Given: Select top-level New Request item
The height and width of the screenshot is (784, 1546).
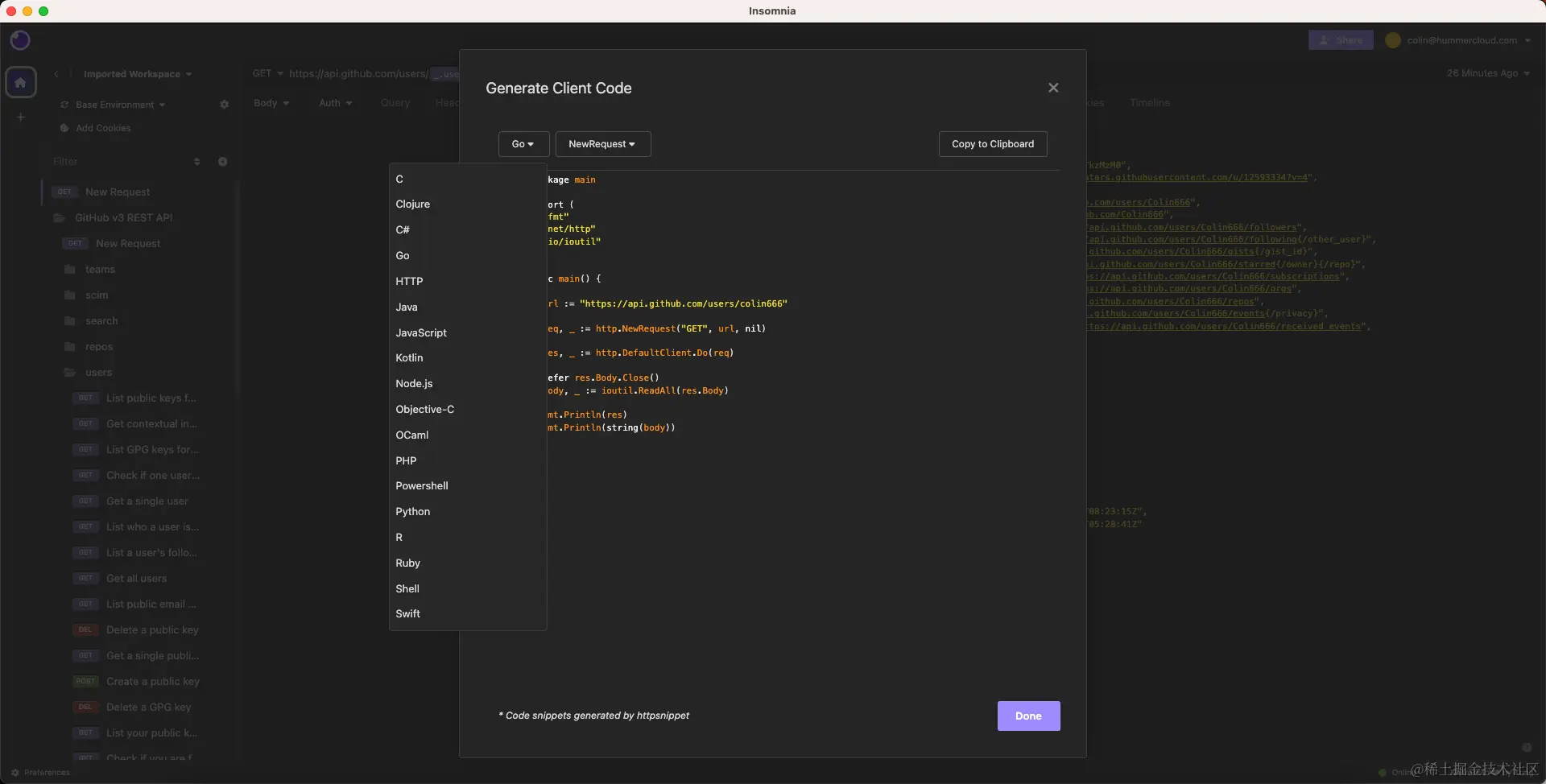Looking at the screenshot, I should 138,192.
